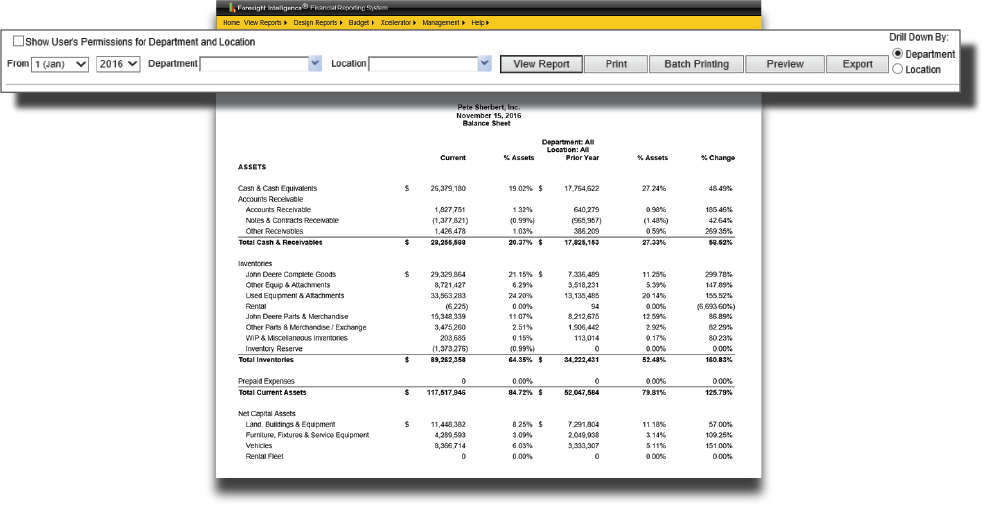Click into the Location input field
The height and width of the screenshot is (509, 985).
click(x=423, y=63)
